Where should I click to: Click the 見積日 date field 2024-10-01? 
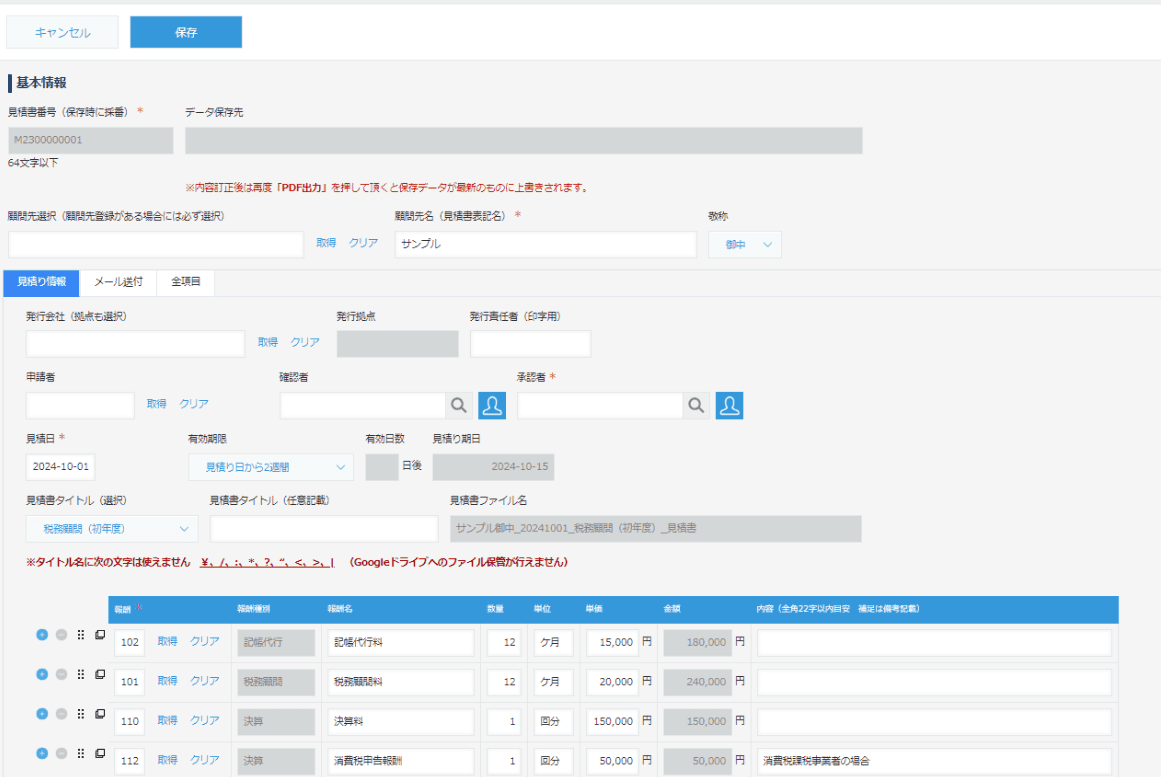coord(61,467)
